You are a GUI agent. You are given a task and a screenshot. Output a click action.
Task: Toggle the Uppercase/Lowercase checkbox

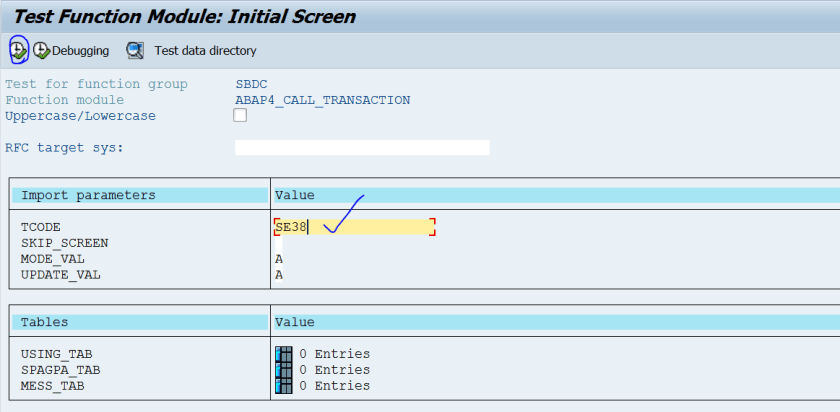coord(240,116)
